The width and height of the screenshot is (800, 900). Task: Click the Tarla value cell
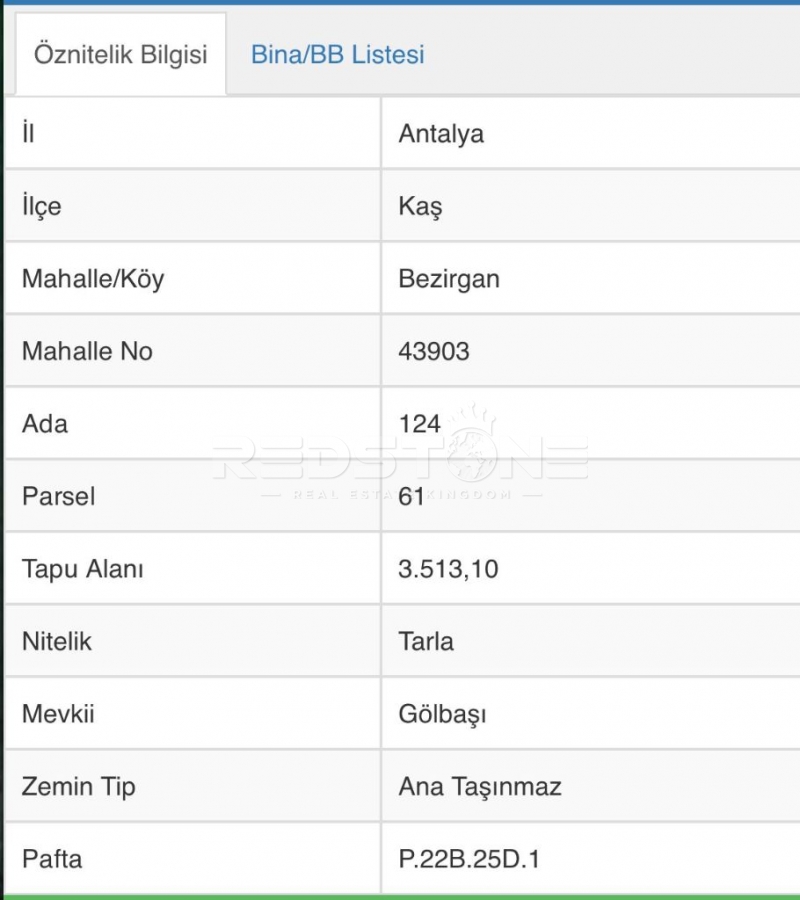click(x=426, y=641)
